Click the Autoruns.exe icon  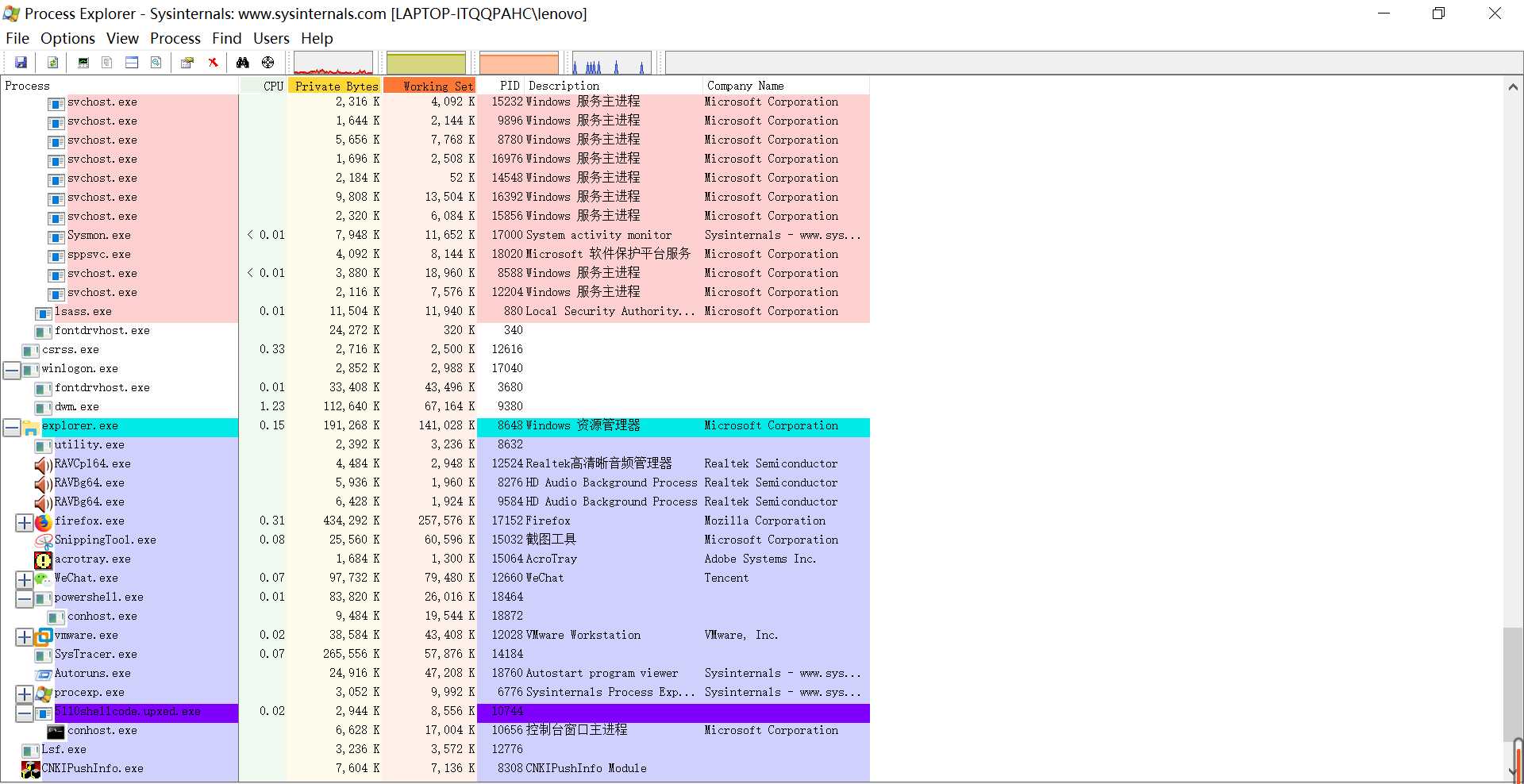pyautogui.click(x=44, y=674)
